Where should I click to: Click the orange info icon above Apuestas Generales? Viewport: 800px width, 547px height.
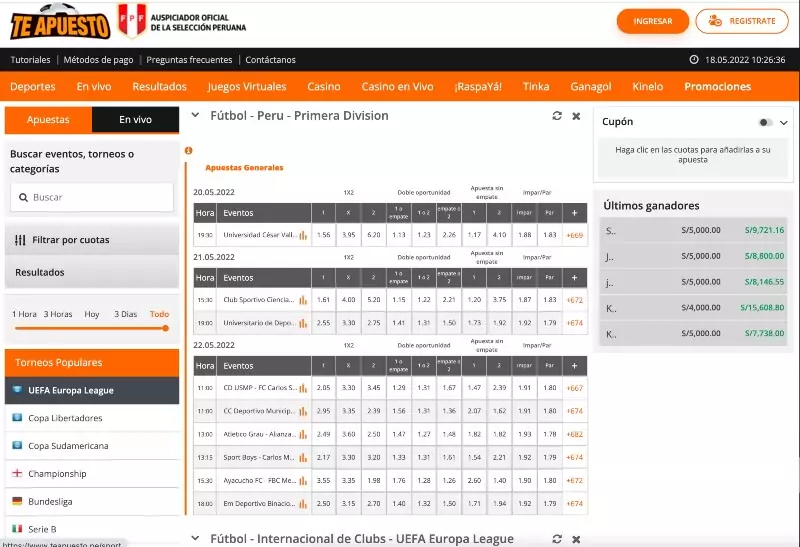pos(188,150)
